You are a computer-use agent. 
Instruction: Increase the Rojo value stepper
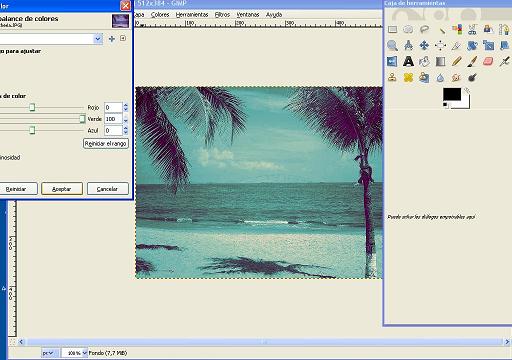pos(126,105)
